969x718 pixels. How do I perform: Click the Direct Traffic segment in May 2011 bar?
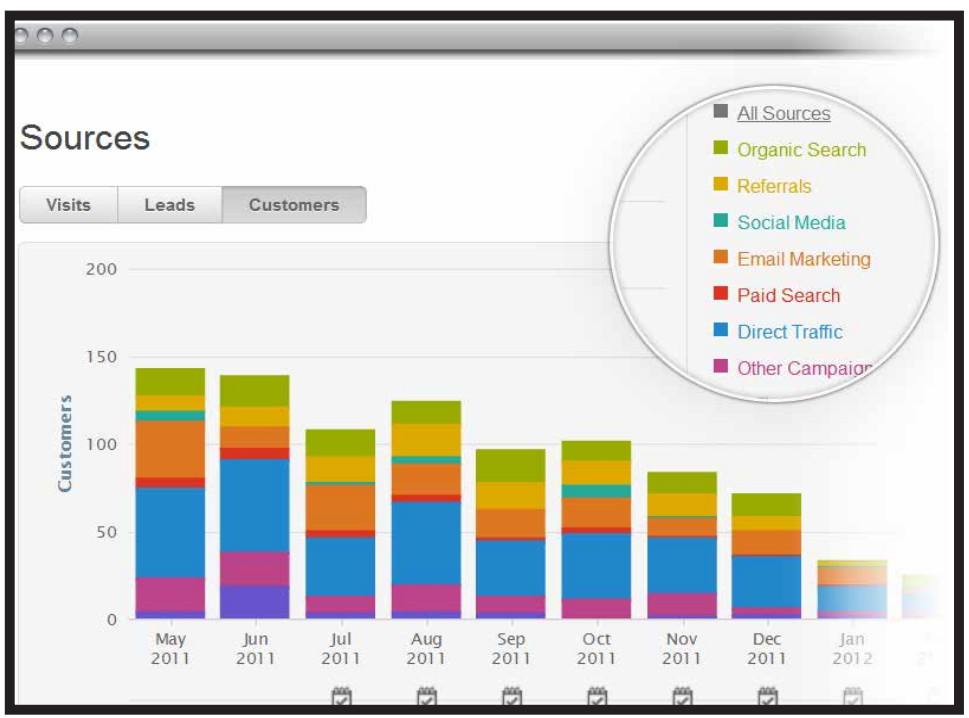171,533
